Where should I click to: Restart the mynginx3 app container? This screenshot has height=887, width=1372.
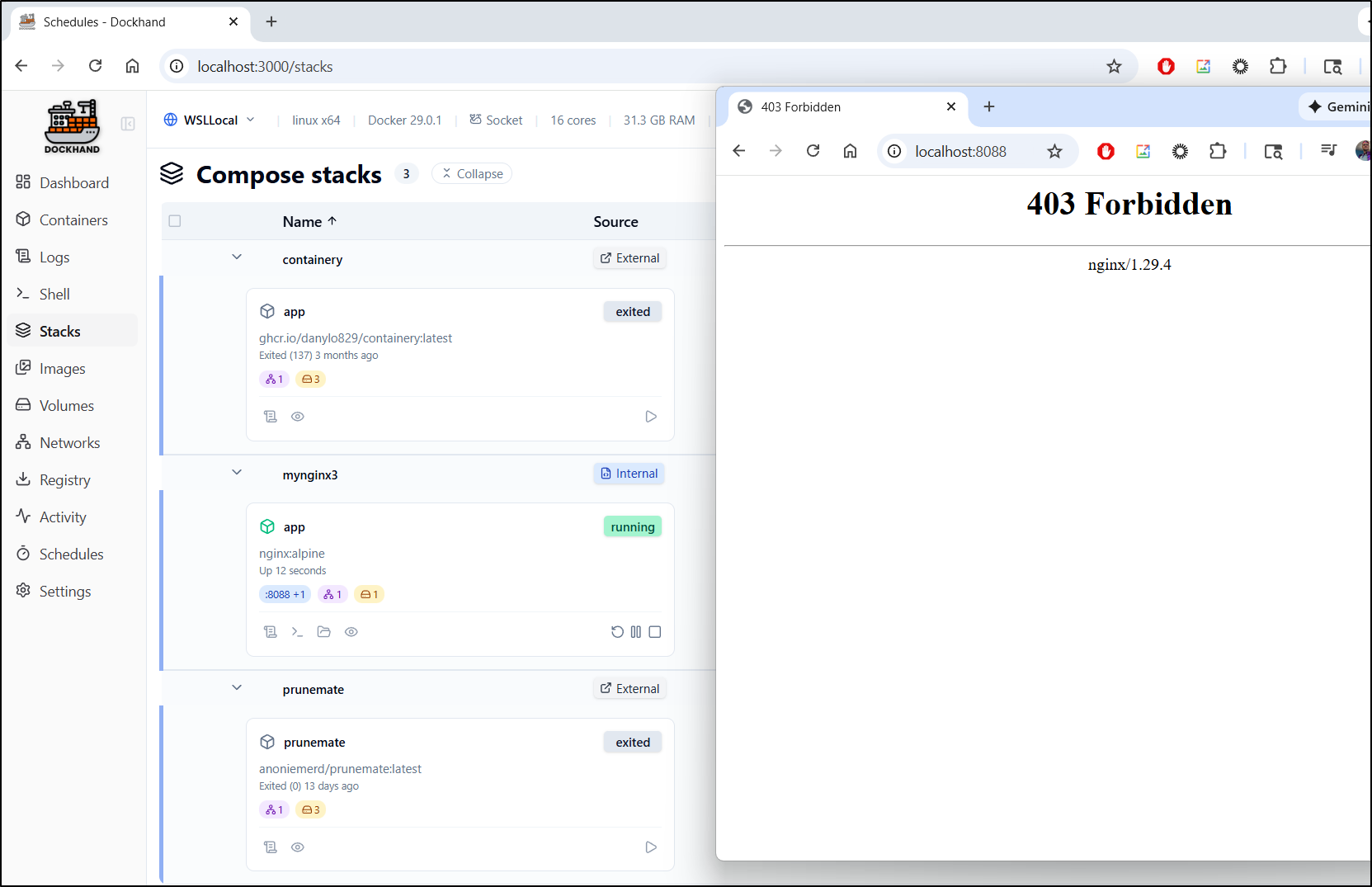[617, 632]
